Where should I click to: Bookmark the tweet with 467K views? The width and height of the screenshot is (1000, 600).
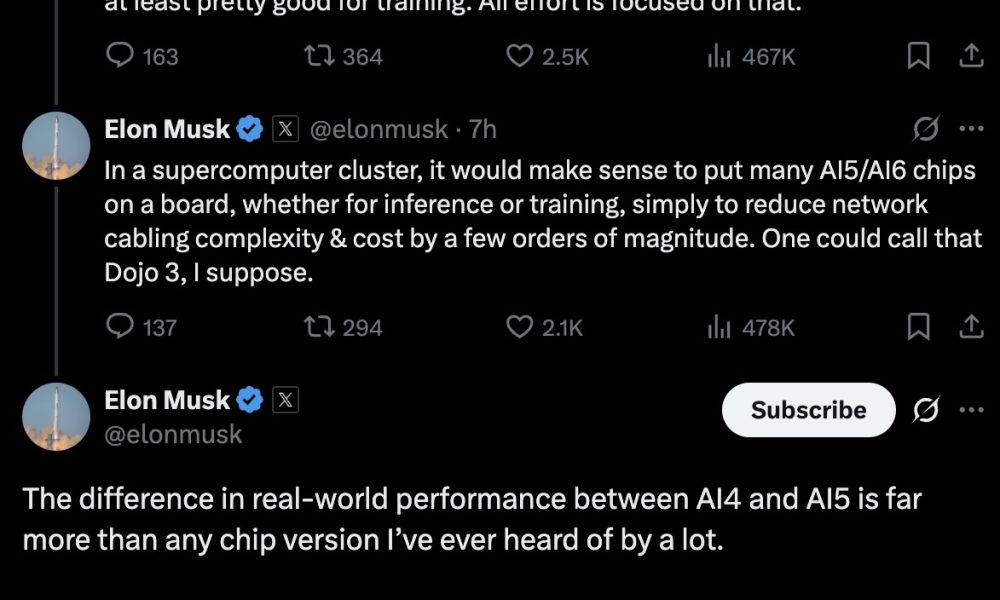tap(918, 57)
